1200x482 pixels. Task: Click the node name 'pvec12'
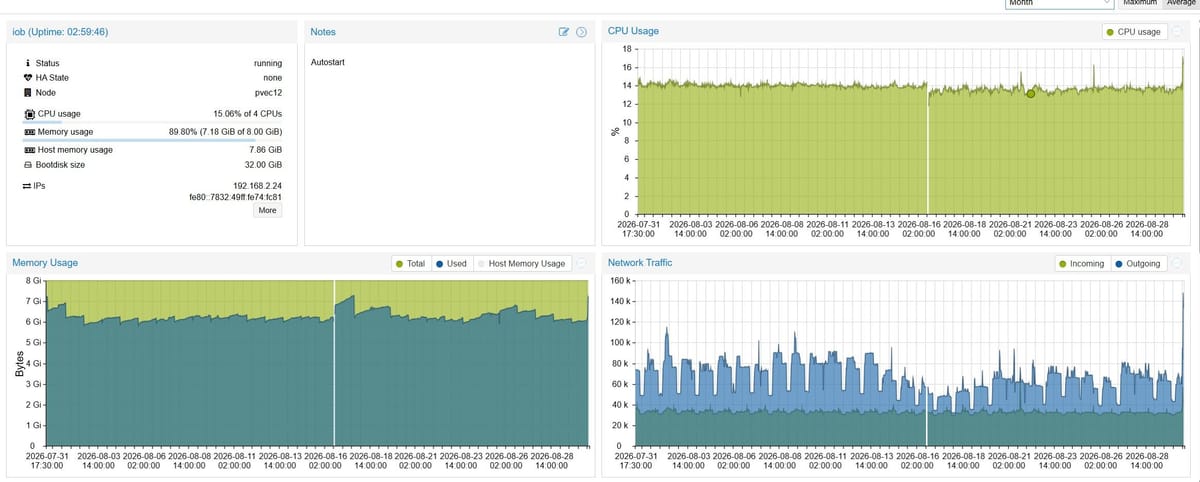269,92
